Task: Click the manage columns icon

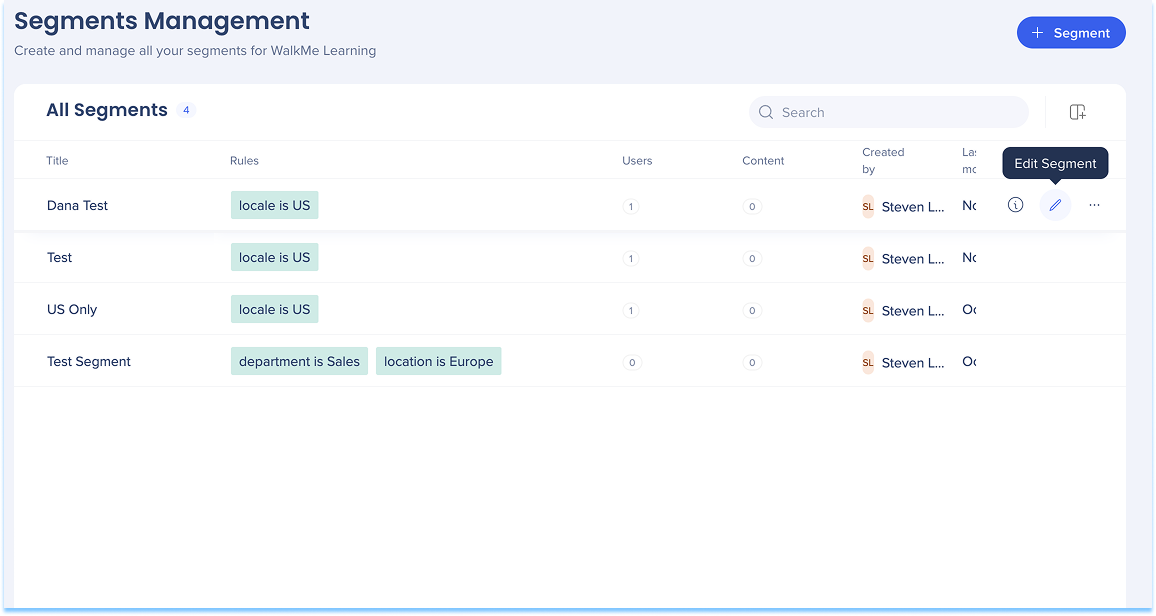Action: (1077, 112)
